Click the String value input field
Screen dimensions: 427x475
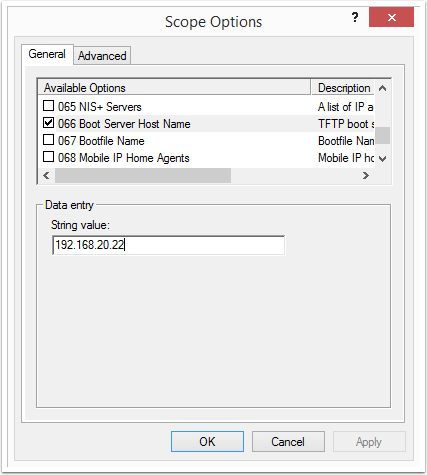tap(169, 245)
